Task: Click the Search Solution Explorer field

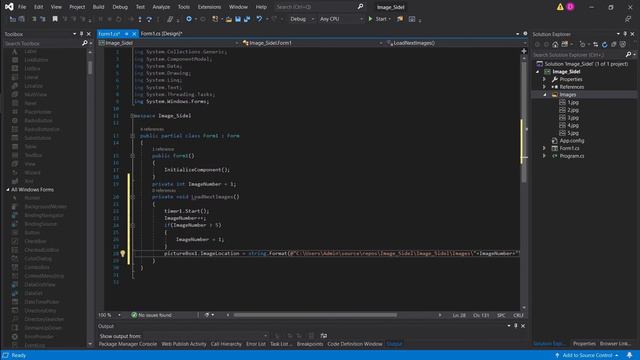Action: pyautogui.click(x=578, y=54)
